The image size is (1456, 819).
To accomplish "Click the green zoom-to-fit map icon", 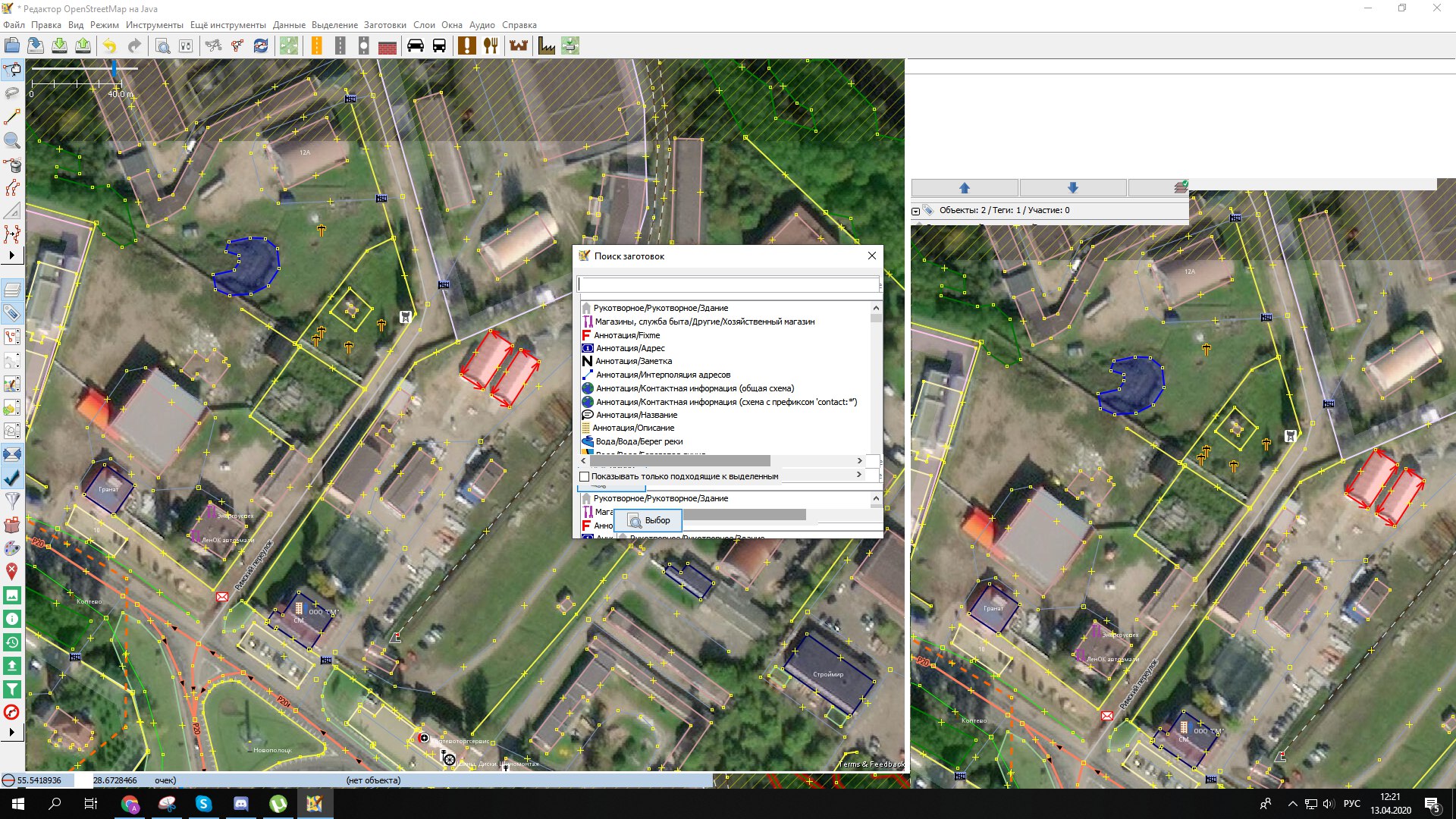I will [x=289, y=45].
